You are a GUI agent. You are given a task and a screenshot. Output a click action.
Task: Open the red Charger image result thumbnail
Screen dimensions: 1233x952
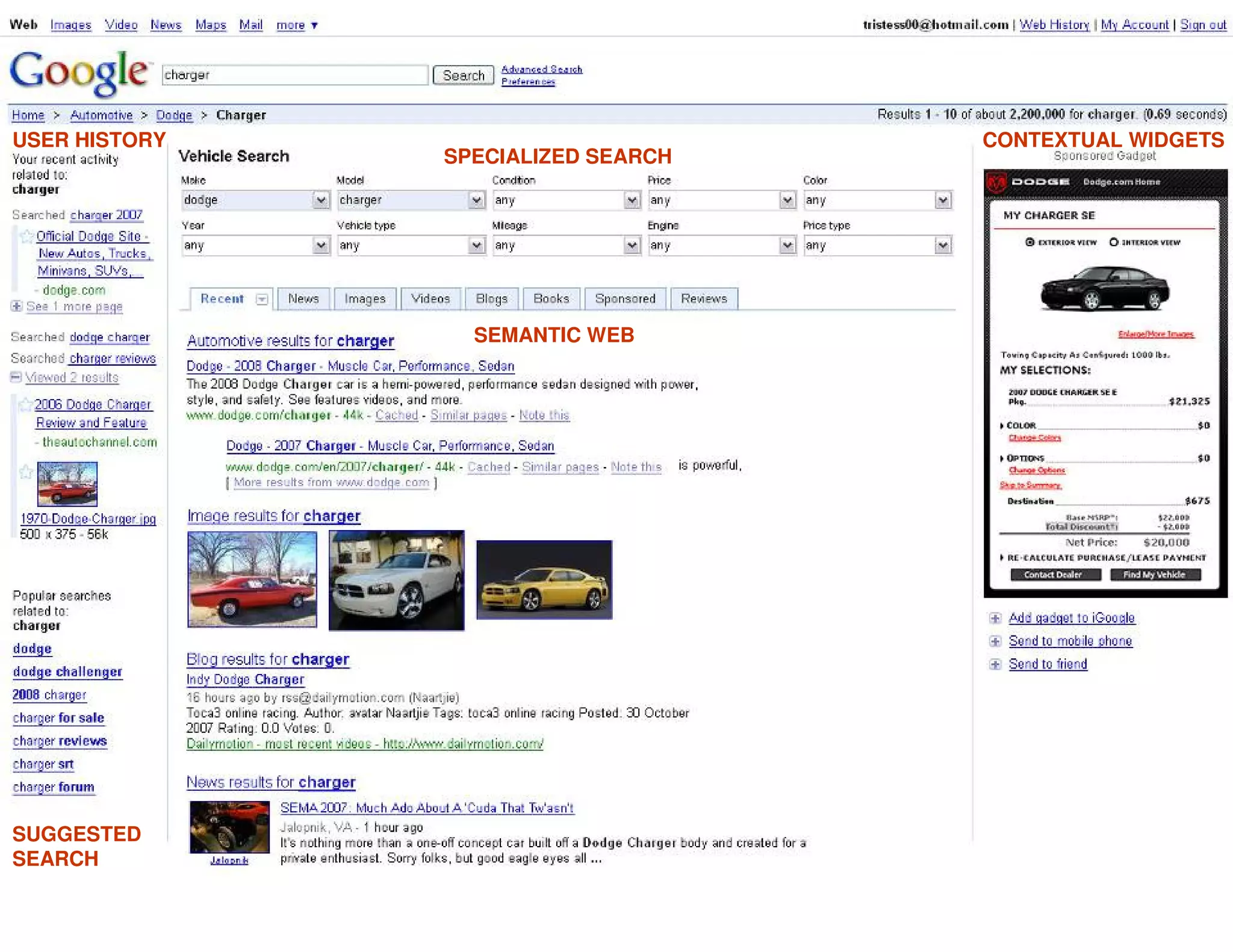(252, 580)
